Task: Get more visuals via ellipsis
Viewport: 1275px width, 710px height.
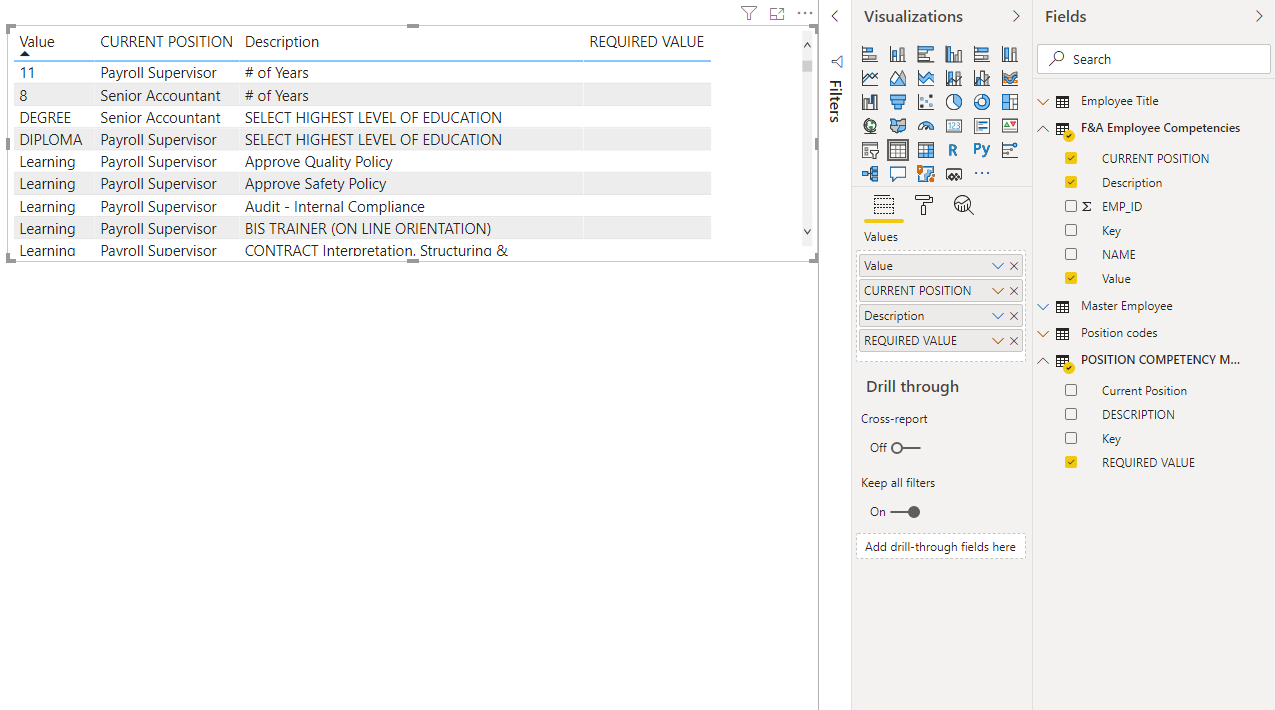Action: click(x=982, y=173)
